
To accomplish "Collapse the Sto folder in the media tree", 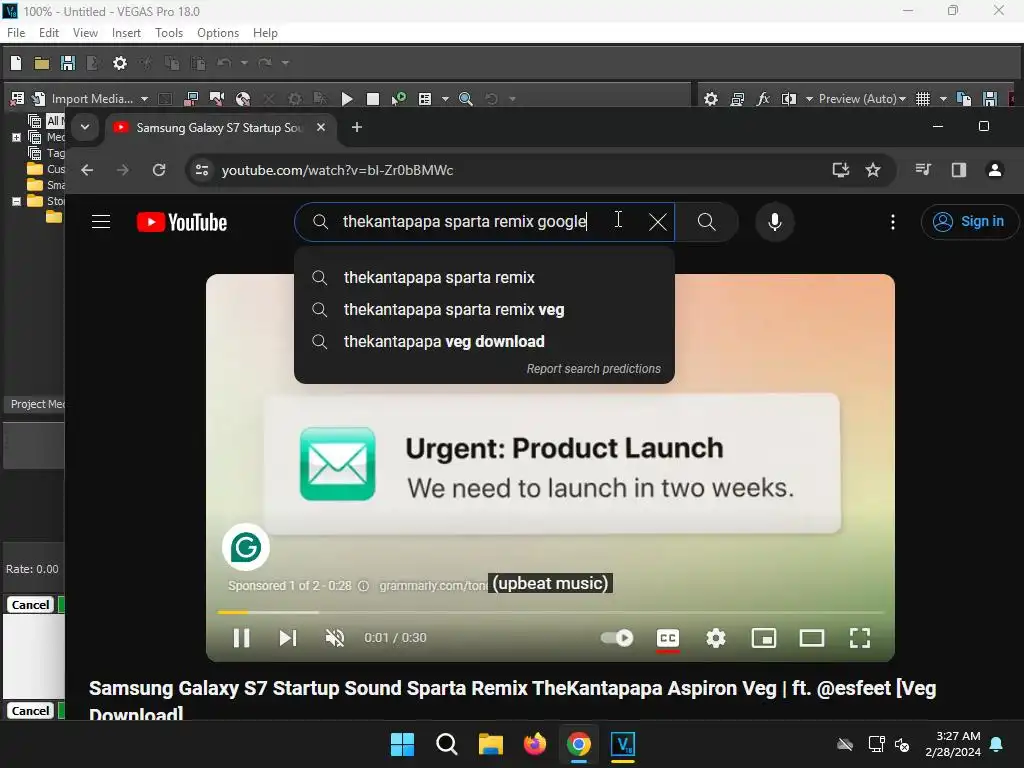I will coord(16,201).
